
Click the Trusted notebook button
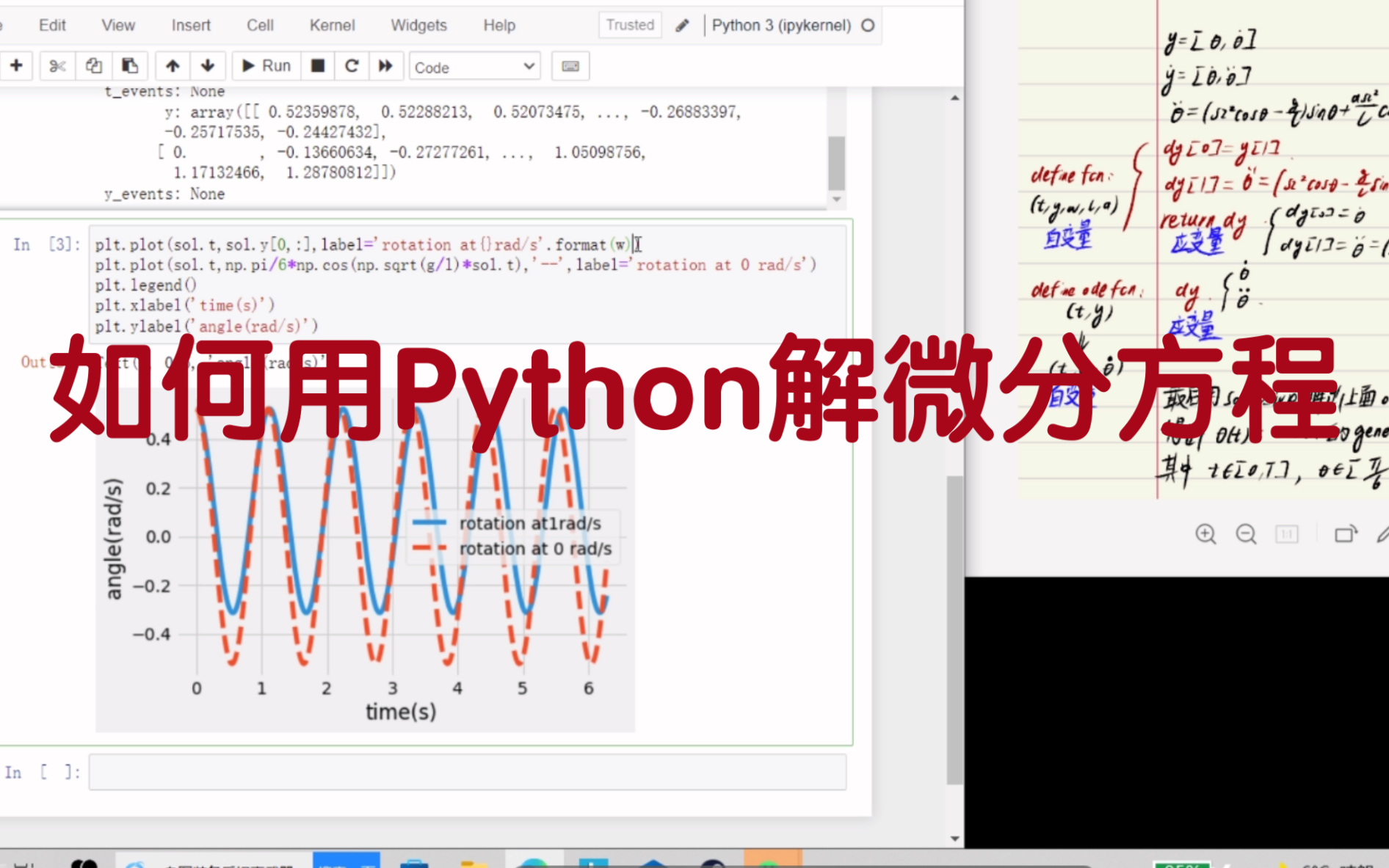[630, 25]
